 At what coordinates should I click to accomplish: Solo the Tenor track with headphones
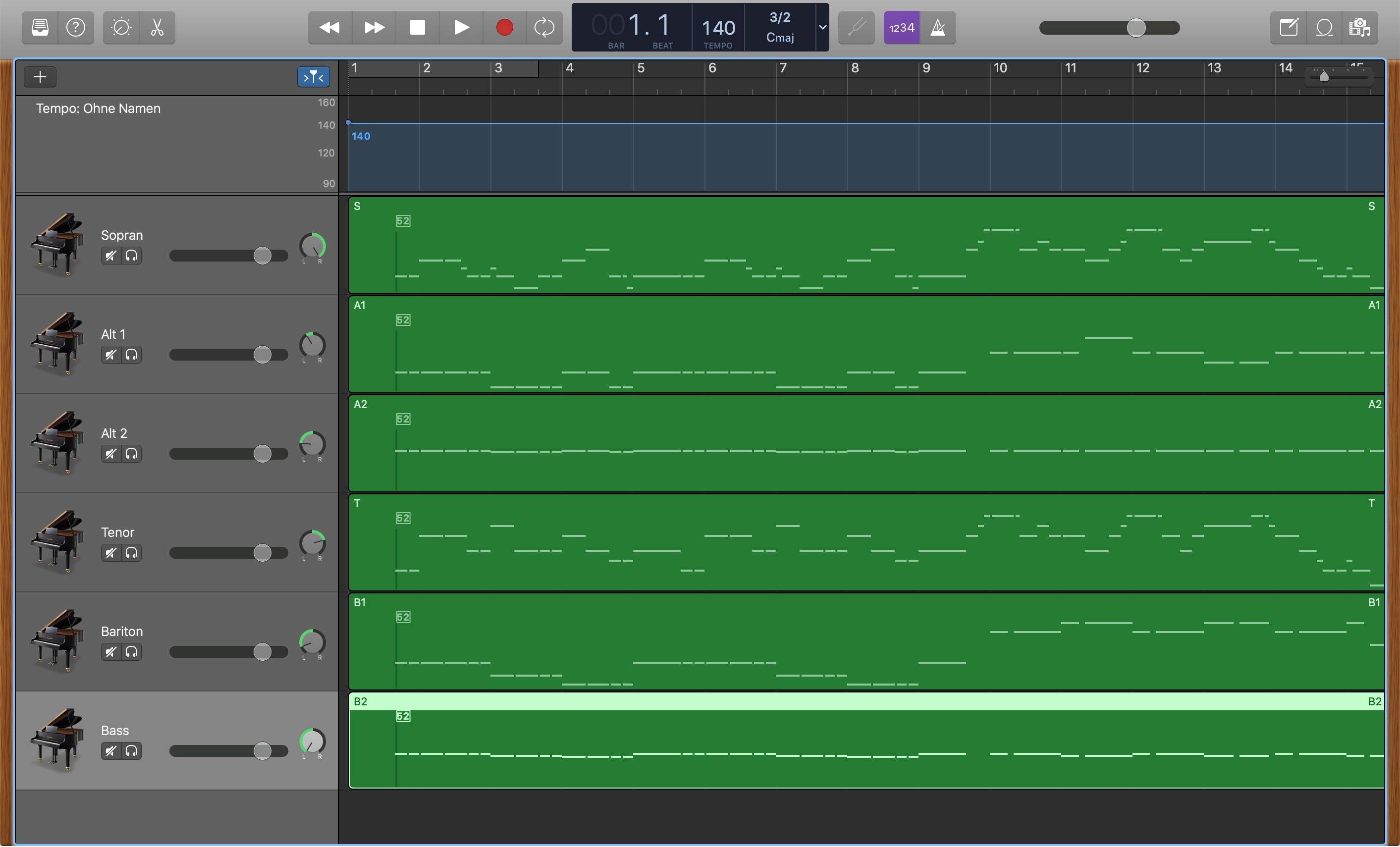[131, 553]
